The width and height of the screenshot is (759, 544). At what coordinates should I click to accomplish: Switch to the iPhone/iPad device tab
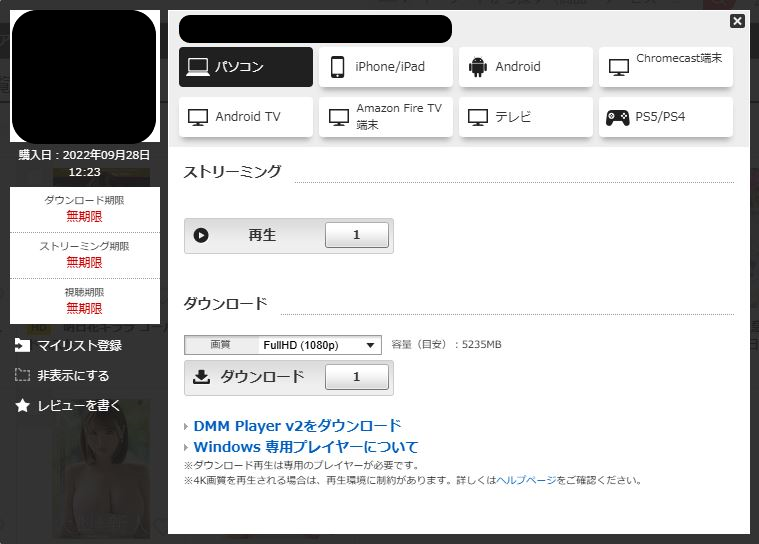pyautogui.click(x=386, y=67)
